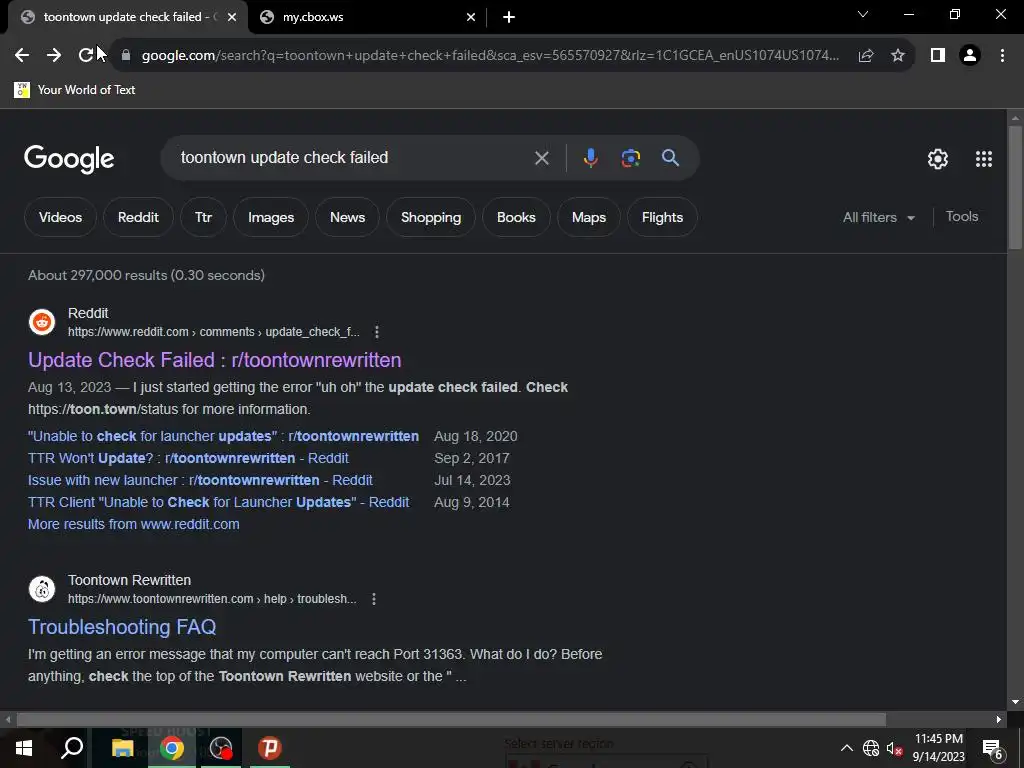Open the search Tools options

(961, 217)
